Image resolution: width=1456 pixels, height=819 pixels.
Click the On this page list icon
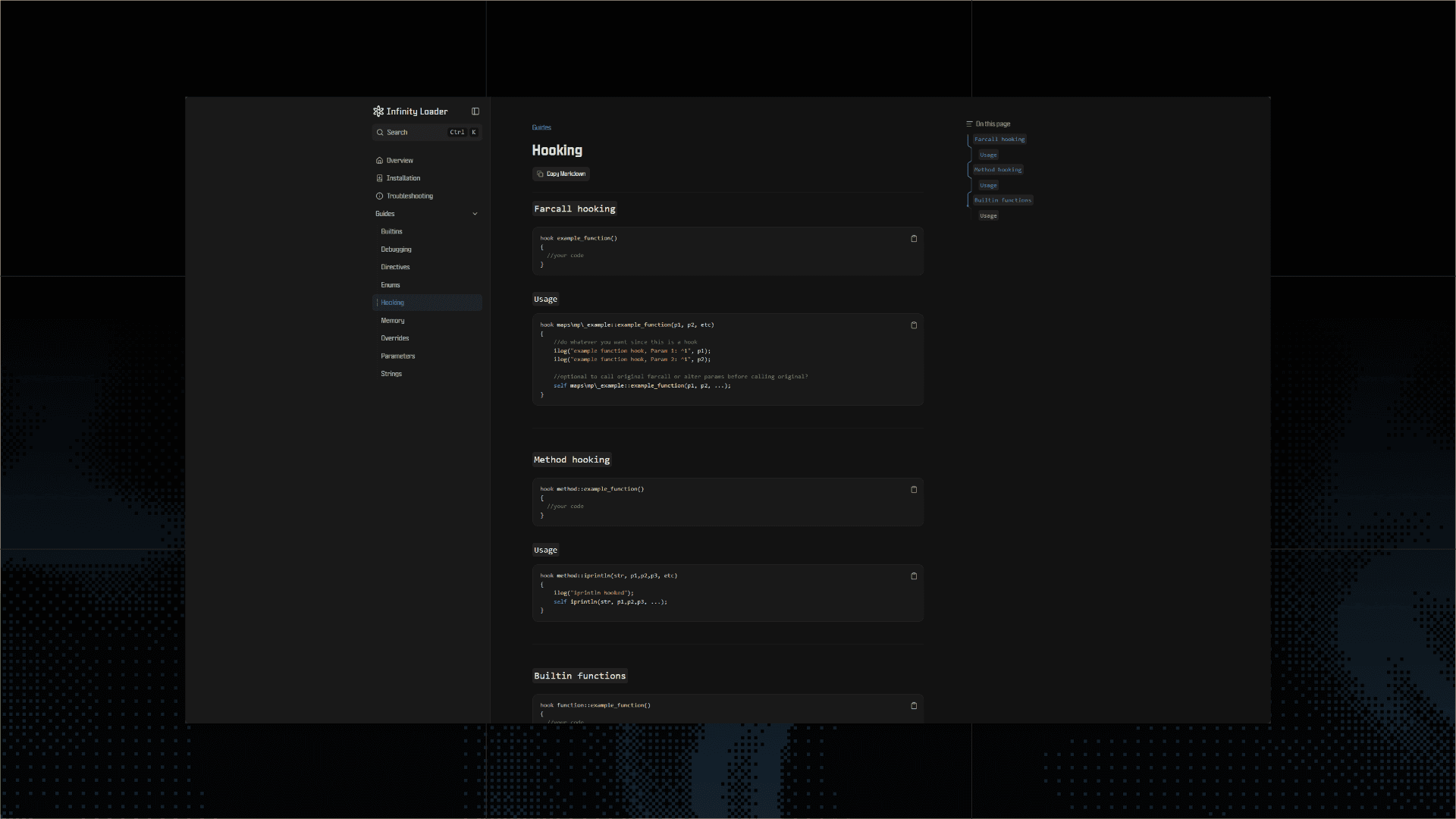coord(969,124)
